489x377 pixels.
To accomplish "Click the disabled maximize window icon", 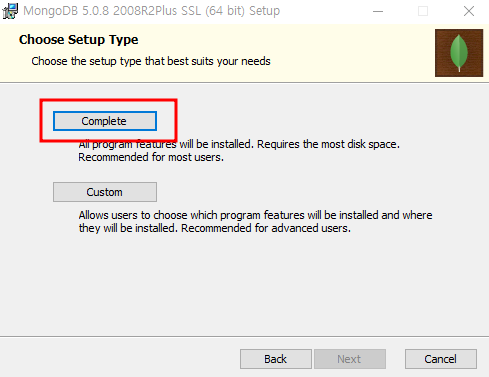I will point(423,11).
